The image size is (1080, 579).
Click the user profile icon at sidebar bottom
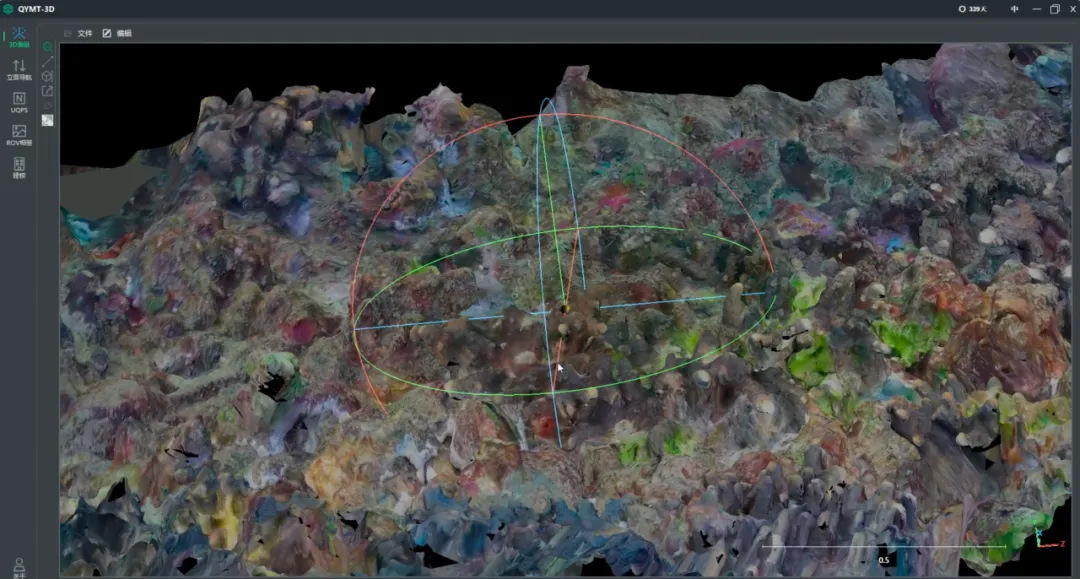[19, 567]
